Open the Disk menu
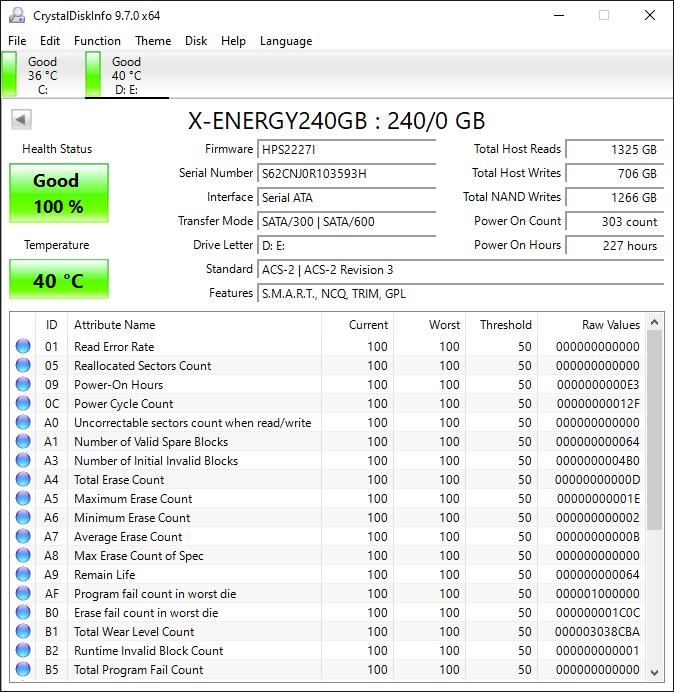674x692 pixels. 196,41
